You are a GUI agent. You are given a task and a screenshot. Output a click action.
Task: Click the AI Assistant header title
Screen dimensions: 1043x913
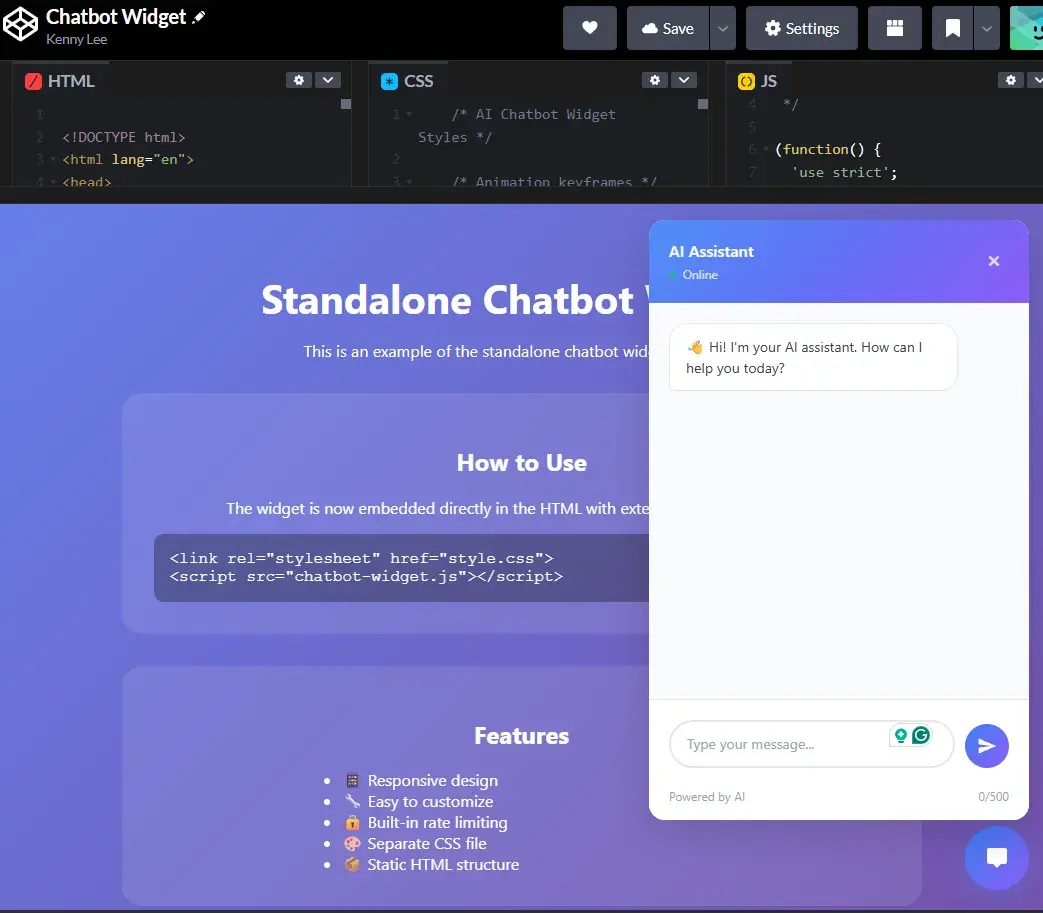pyautogui.click(x=711, y=251)
